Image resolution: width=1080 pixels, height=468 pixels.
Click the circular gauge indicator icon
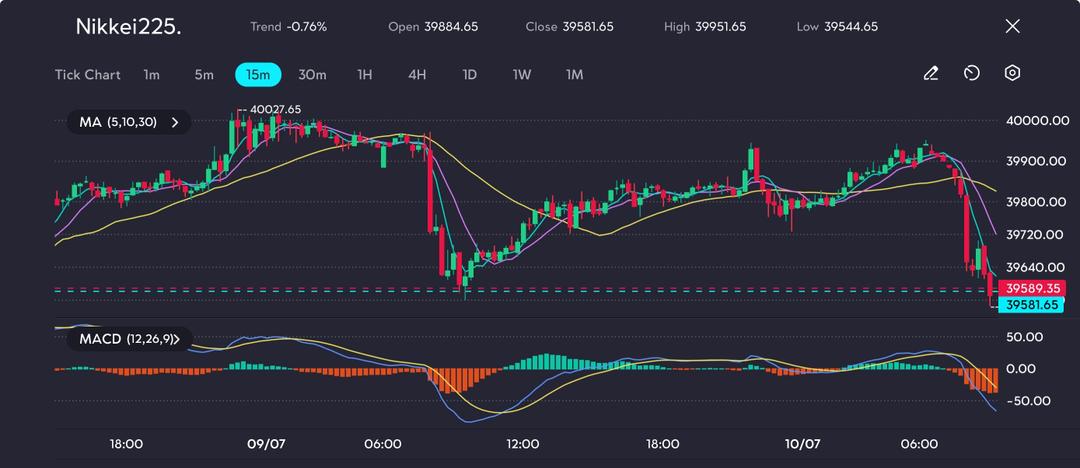[971, 74]
